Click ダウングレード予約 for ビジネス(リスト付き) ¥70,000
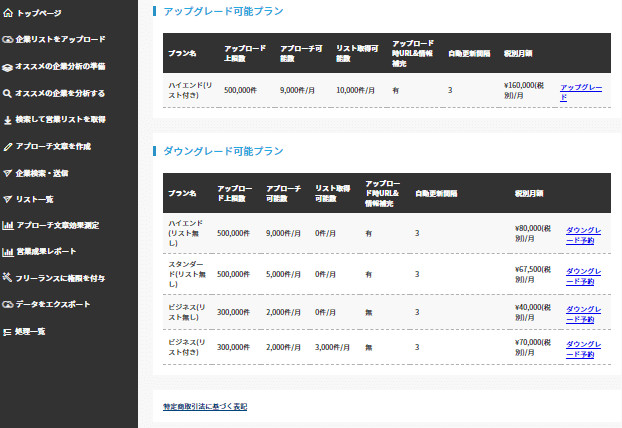 pos(584,349)
